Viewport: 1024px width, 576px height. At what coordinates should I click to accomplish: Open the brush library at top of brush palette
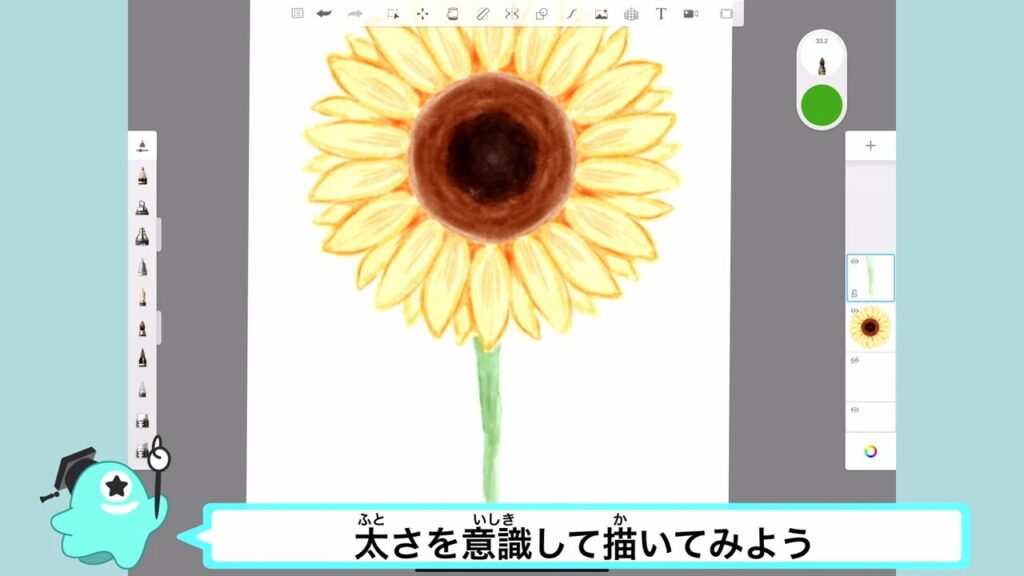coord(142,146)
